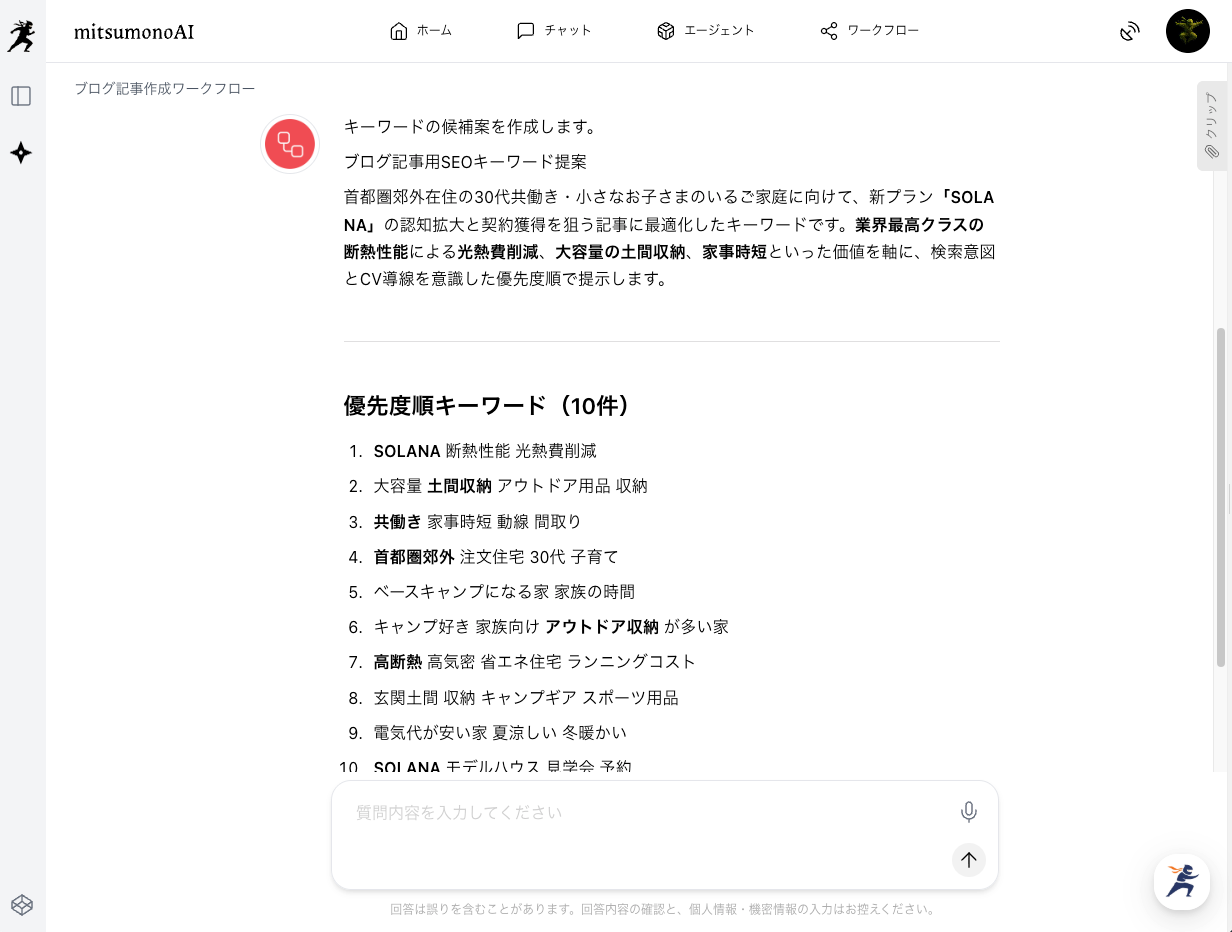Click the cube icon at sidebar bottom
The image size is (1232, 932).
click(x=21, y=905)
